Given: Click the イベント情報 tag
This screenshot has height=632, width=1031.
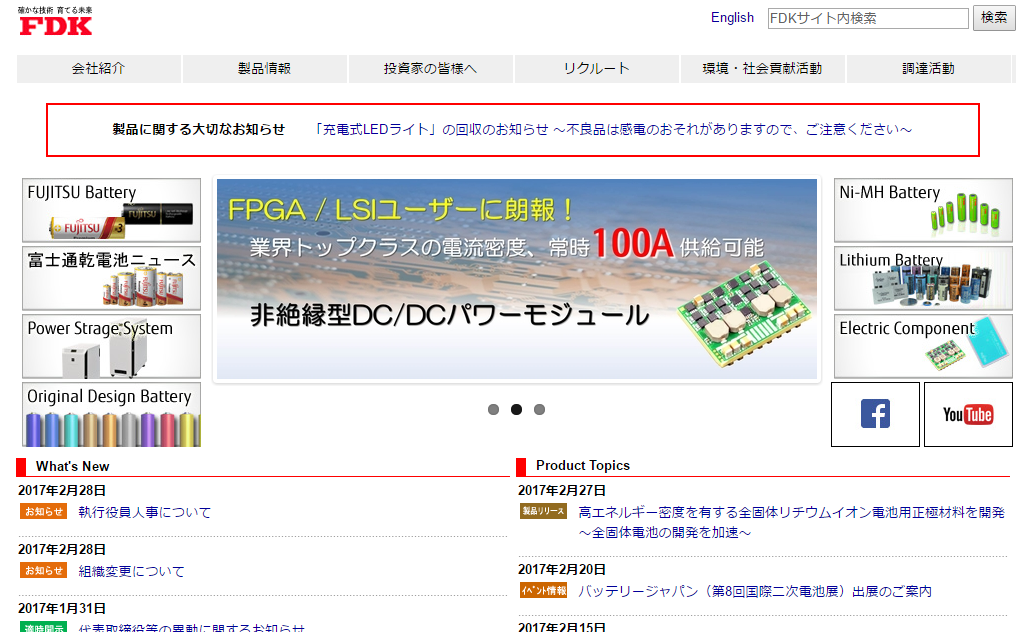Looking at the screenshot, I should coord(543,591).
